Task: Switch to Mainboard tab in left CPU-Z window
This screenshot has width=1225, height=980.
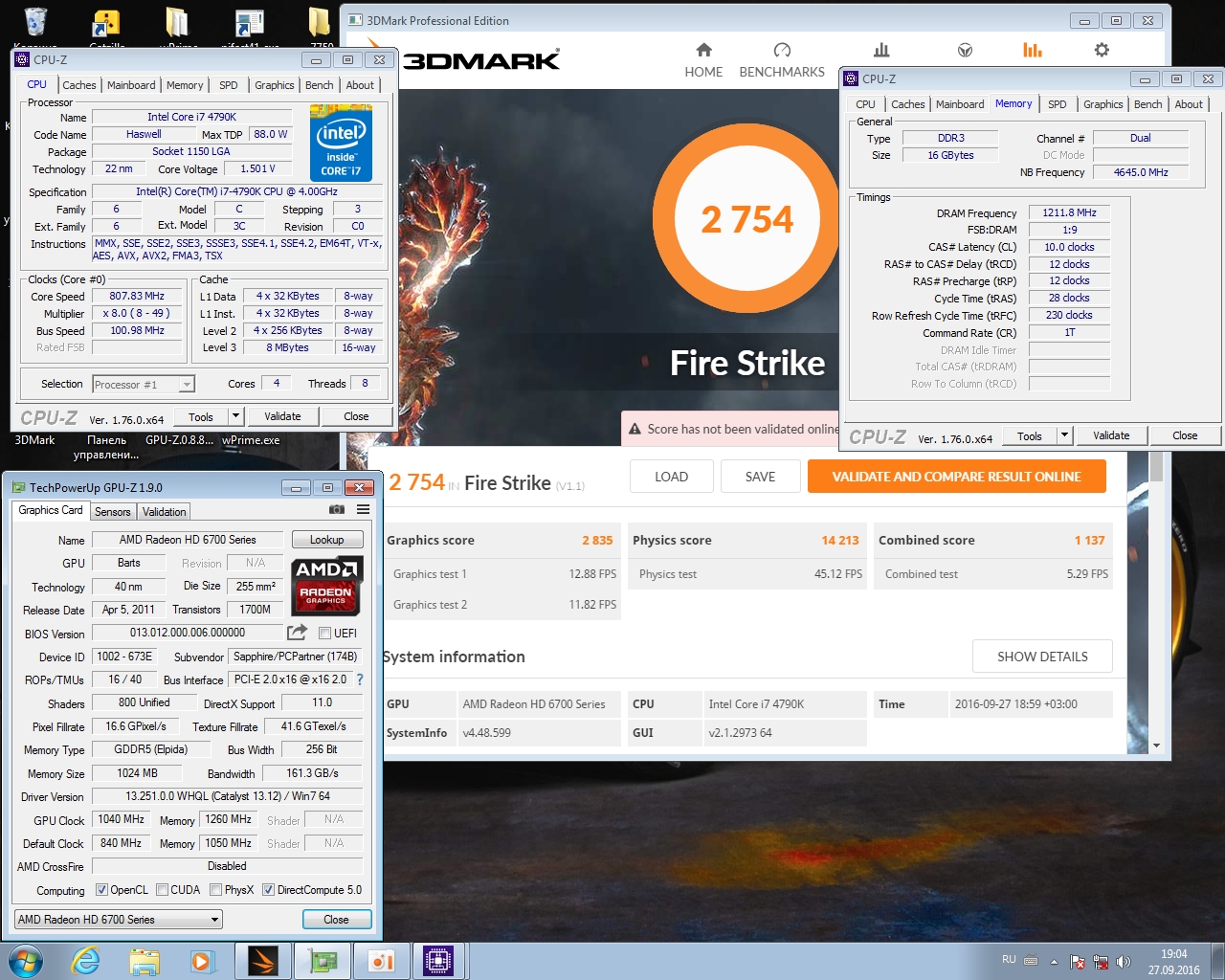Action: coord(131,85)
